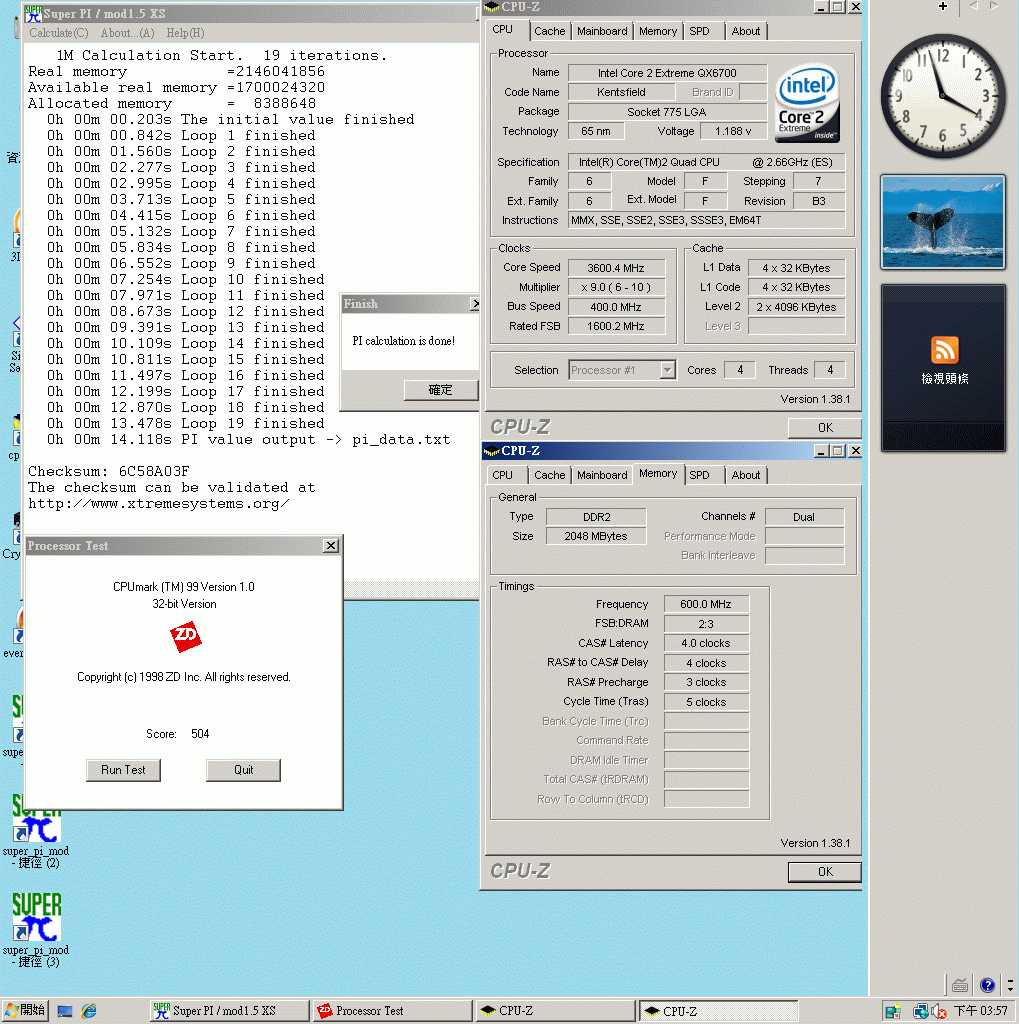Click the analog clock gadget in the sidebar
1019x1024 pixels.
click(x=941, y=95)
